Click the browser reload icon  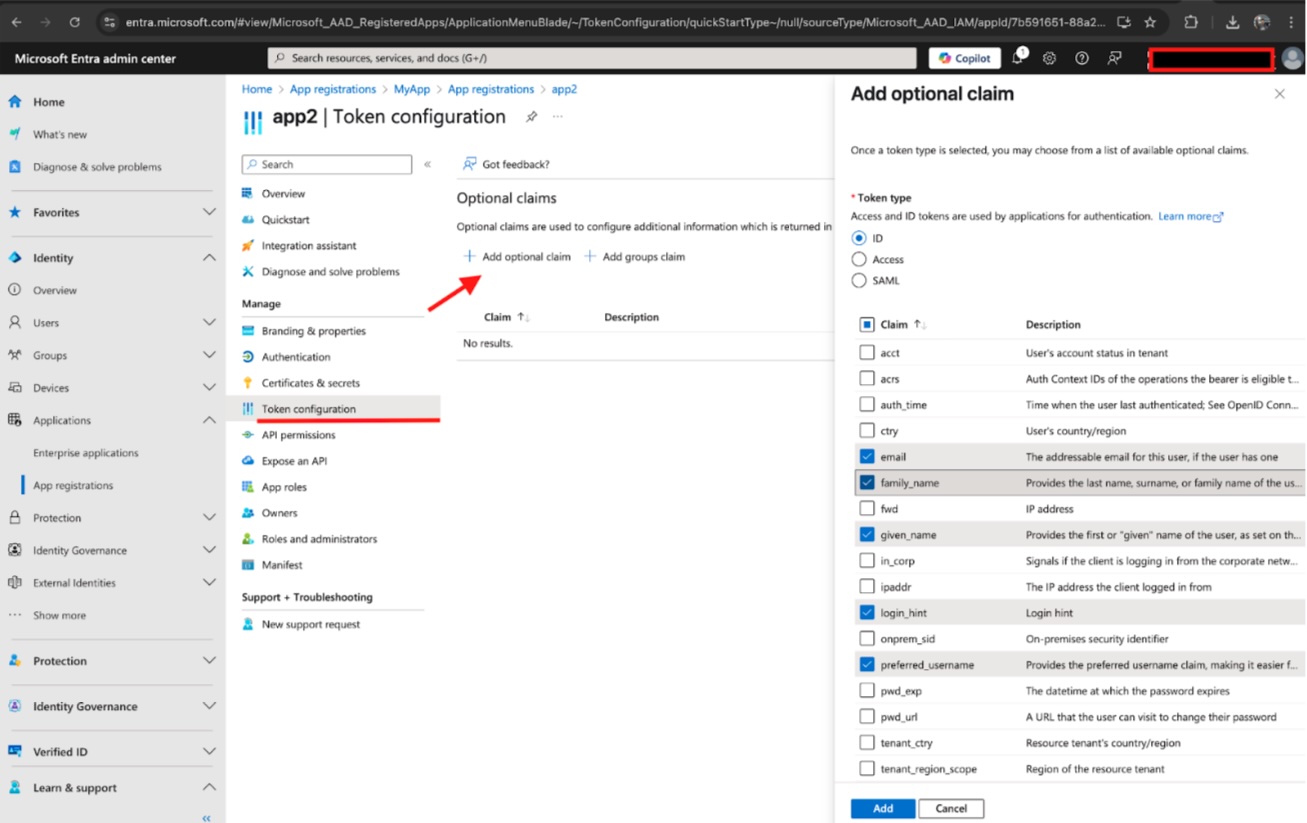pos(75,22)
